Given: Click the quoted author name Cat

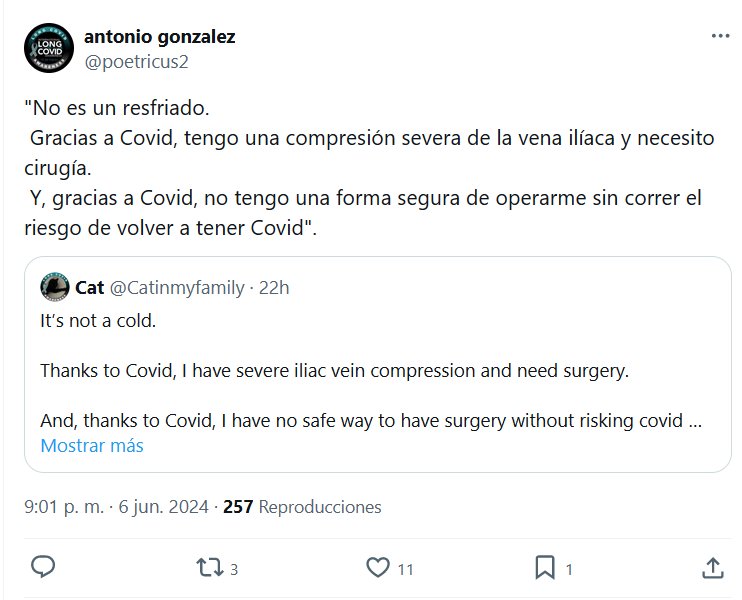Looking at the screenshot, I should 90,288.
